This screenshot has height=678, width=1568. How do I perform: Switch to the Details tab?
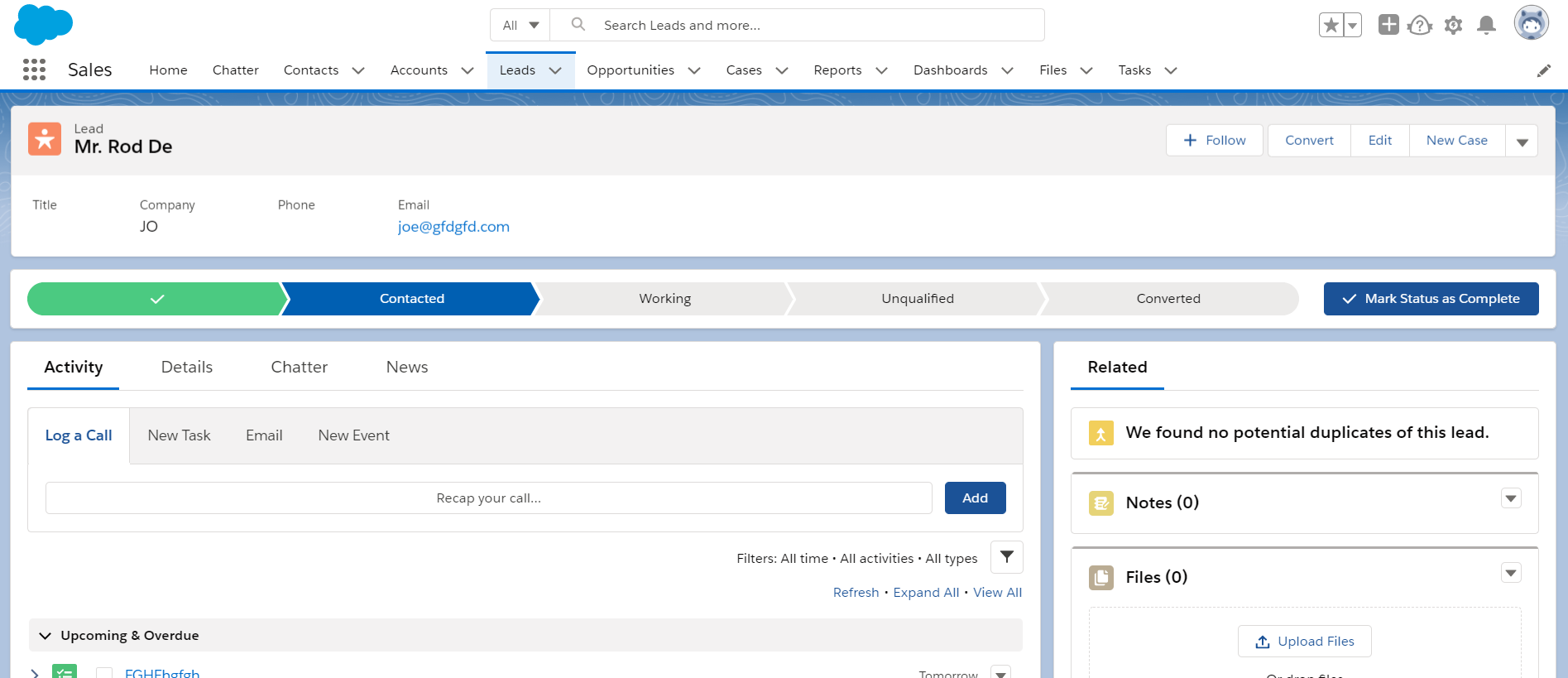point(187,367)
